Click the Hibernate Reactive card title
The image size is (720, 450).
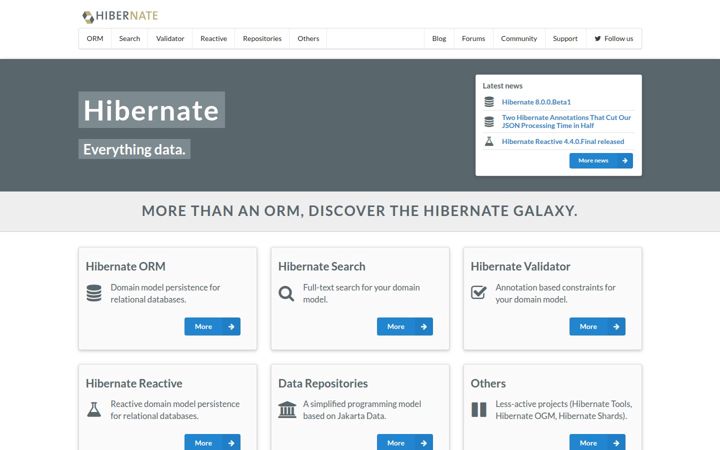pos(134,383)
